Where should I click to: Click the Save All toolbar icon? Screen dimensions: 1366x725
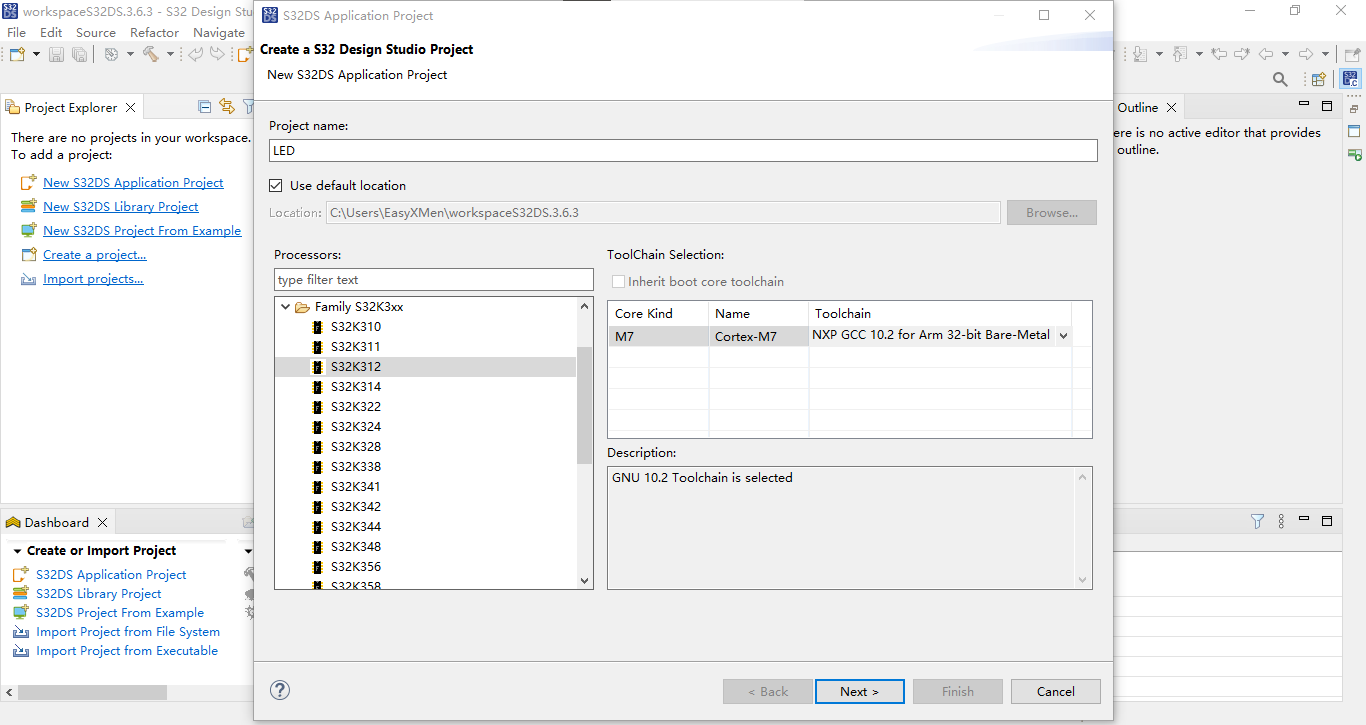pos(79,54)
